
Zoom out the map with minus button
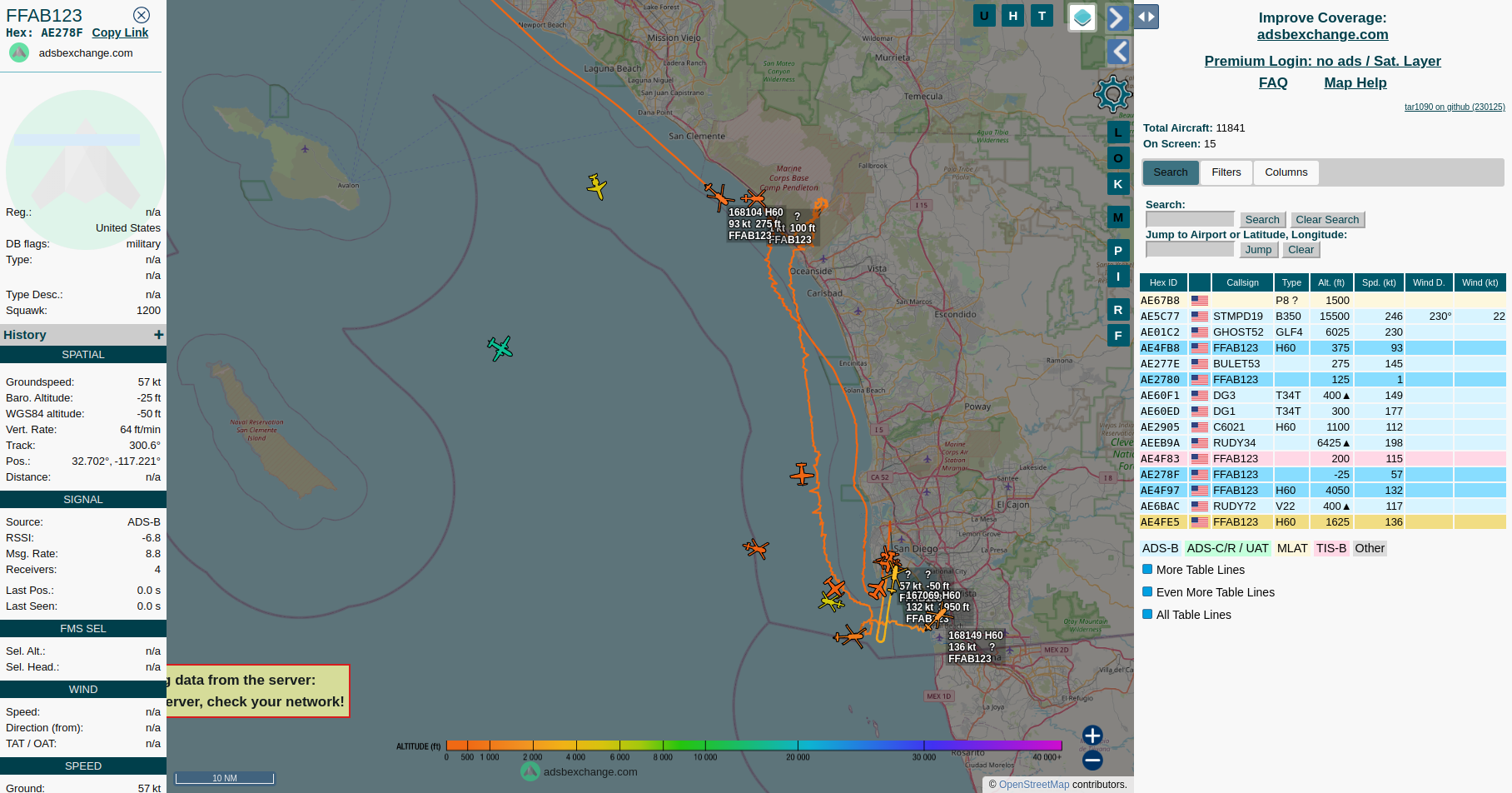point(1092,760)
